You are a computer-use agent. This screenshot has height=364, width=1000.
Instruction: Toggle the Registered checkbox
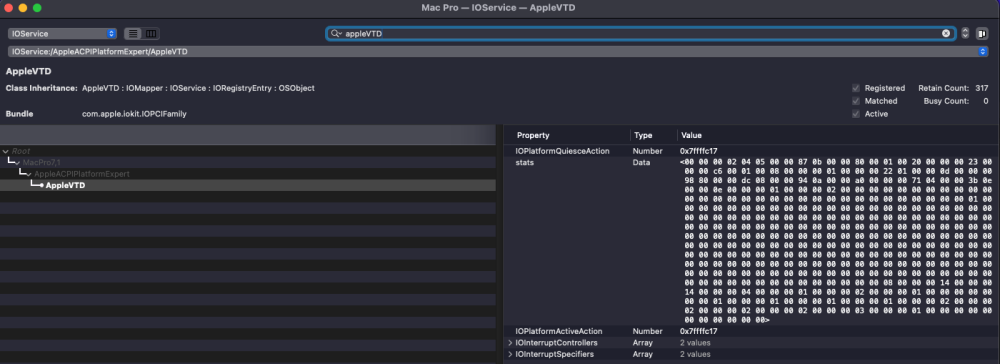tap(856, 88)
